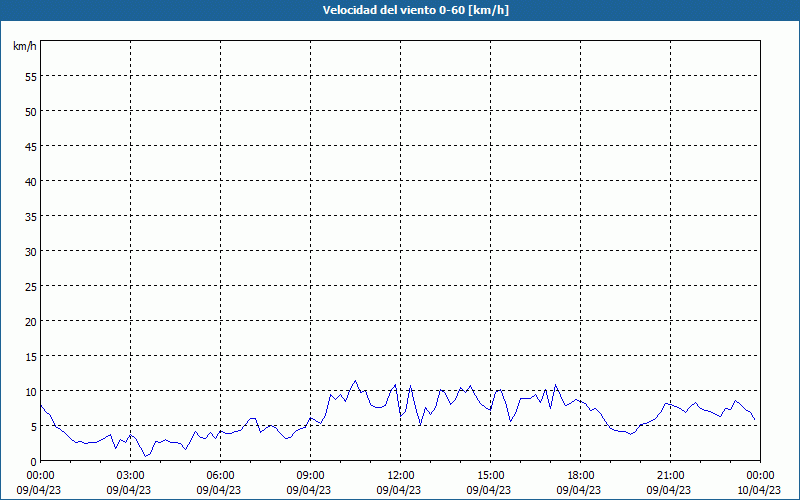800x500 pixels.
Task: Click the y-axis value 10
Action: (x=31, y=391)
